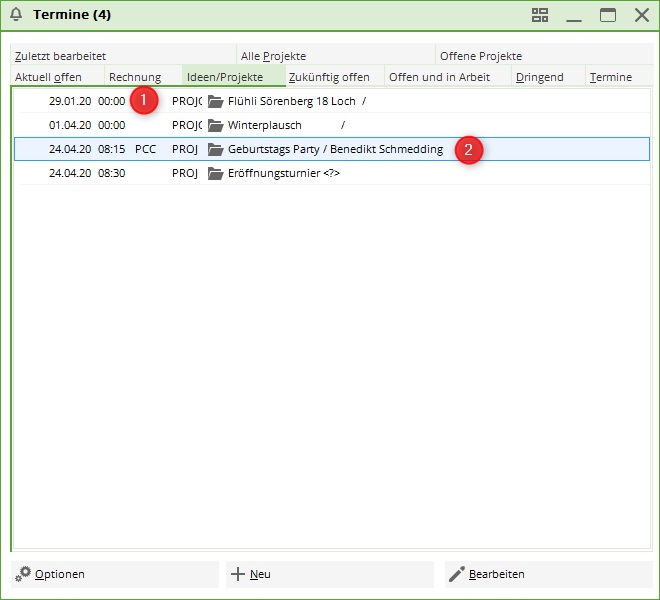Show the Offen und in Arbeit tab
This screenshot has width=660, height=600.
439,77
